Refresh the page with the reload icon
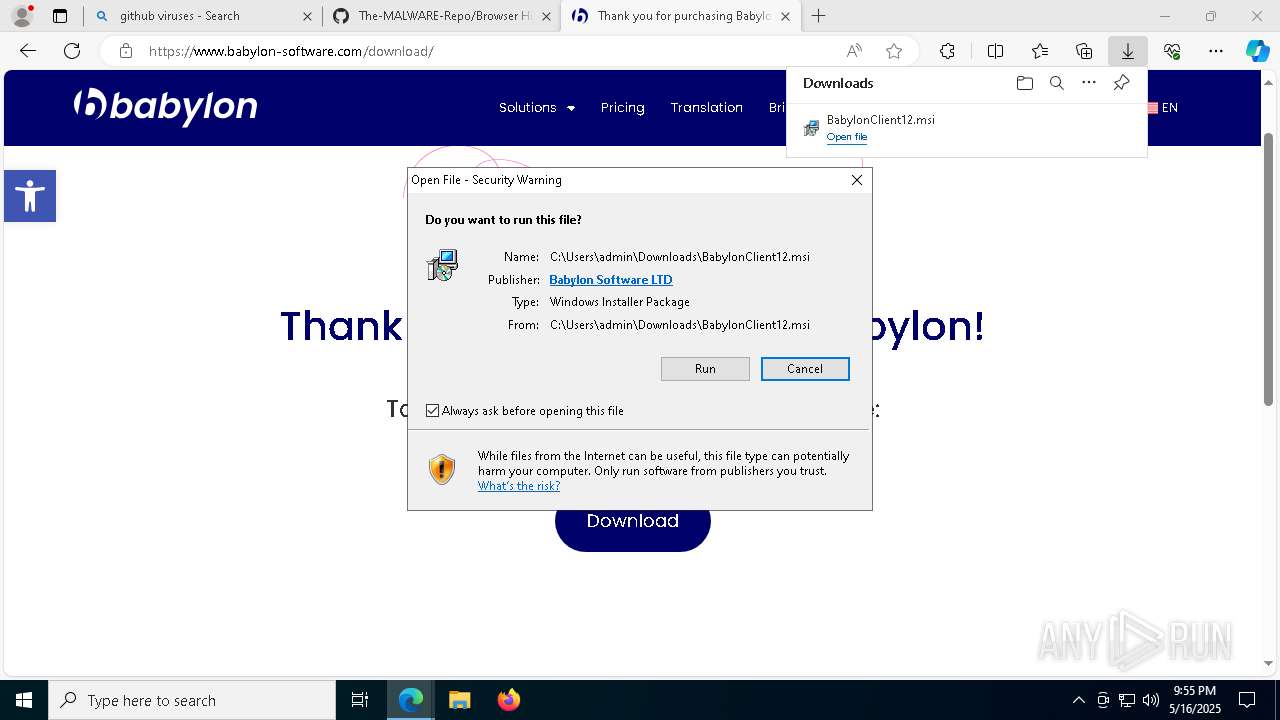Image resolution: width=1280 pixels, height=720 pixels. [x=72, y=51]
